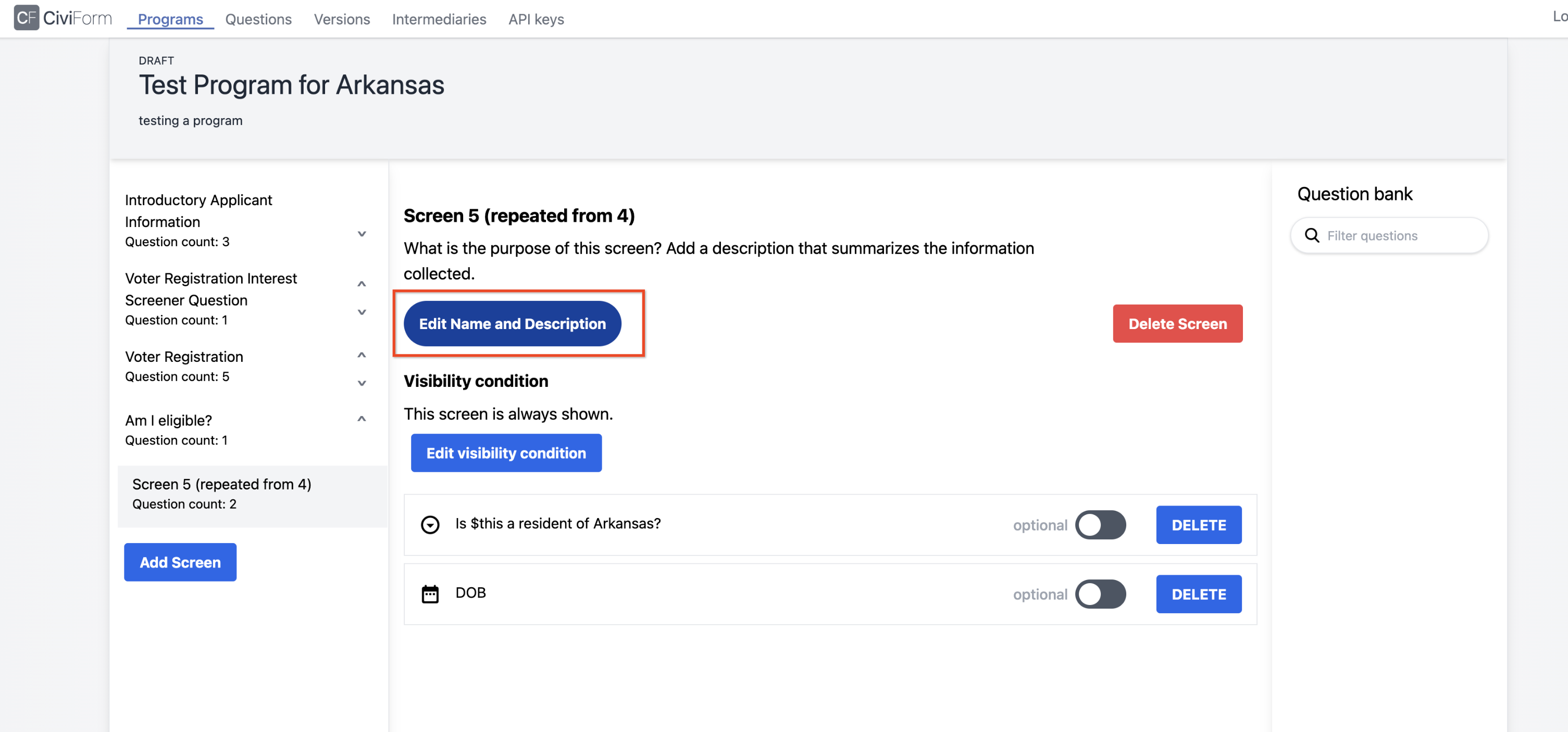Move Am I eligible? screen up
Screen dimensions: 1568x732
(362, 419)
